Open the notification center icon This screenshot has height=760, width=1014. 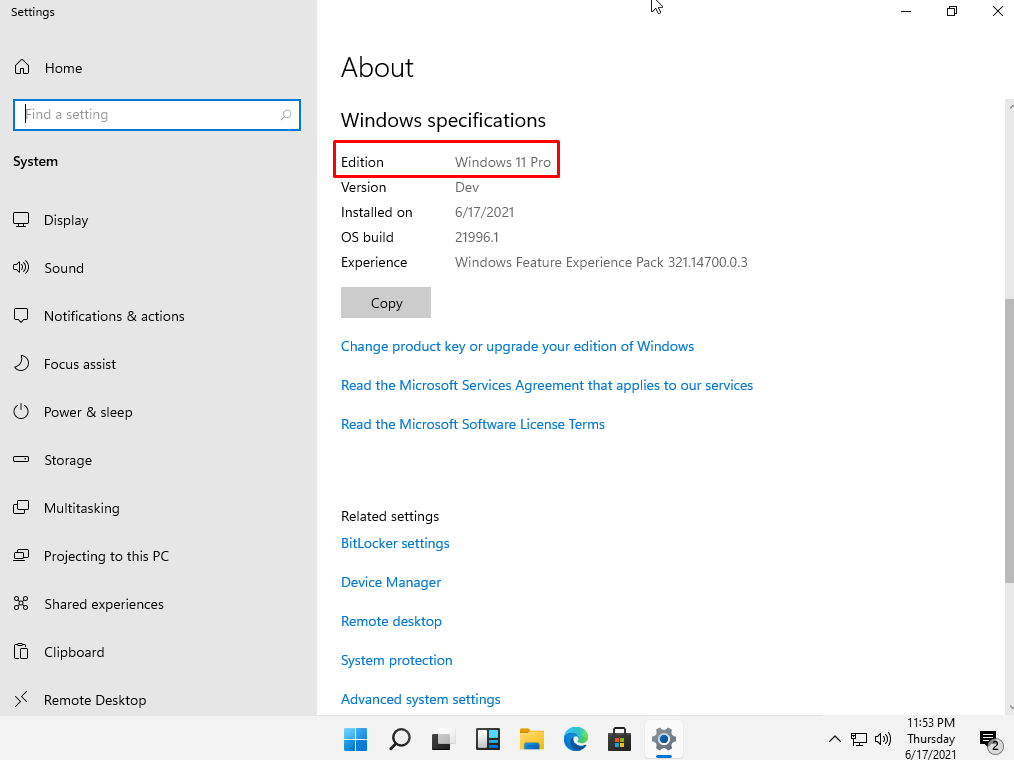[990, 739]
